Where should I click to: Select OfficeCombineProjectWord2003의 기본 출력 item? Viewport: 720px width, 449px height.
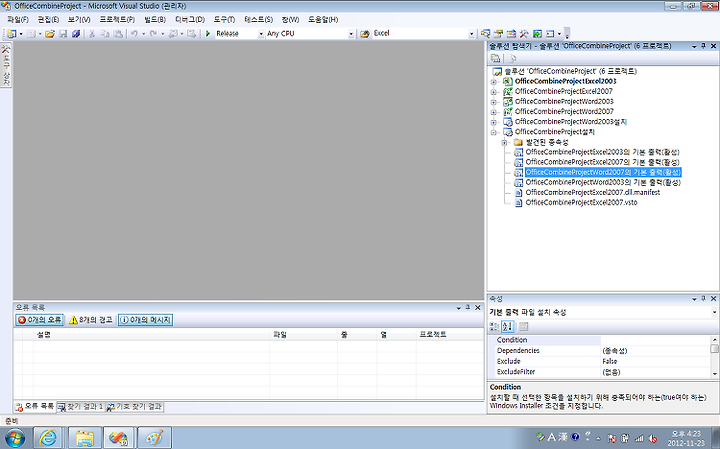[x=602, y=182]
